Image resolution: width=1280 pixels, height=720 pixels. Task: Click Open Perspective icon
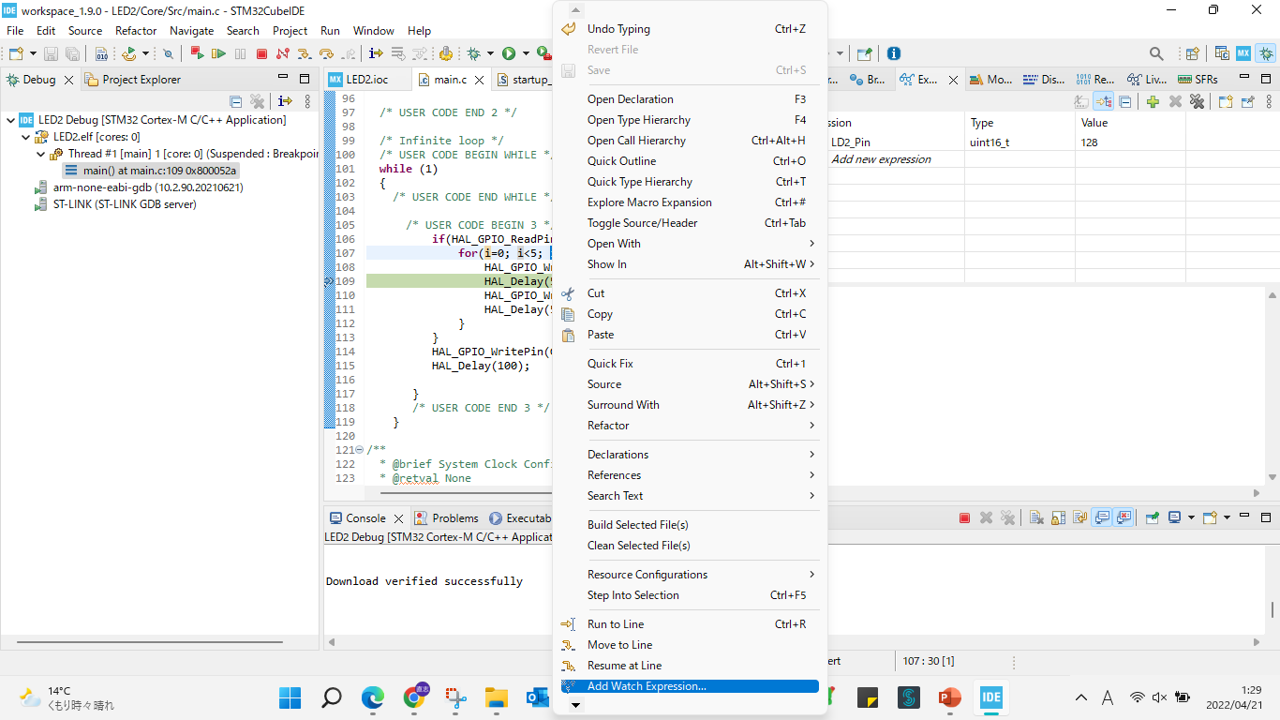(1192, 54)
